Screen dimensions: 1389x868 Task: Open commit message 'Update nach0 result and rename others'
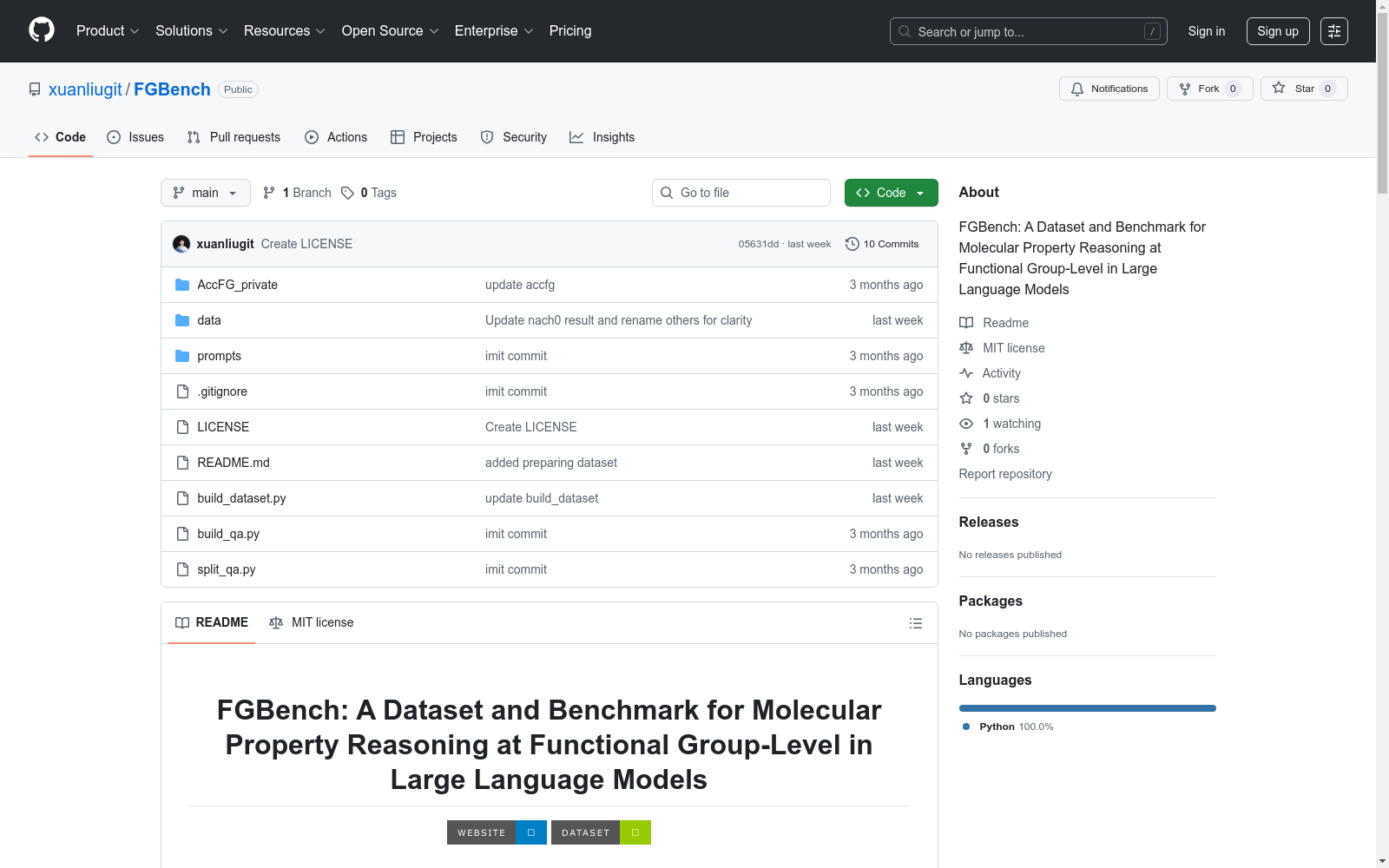tap(619, 320)
